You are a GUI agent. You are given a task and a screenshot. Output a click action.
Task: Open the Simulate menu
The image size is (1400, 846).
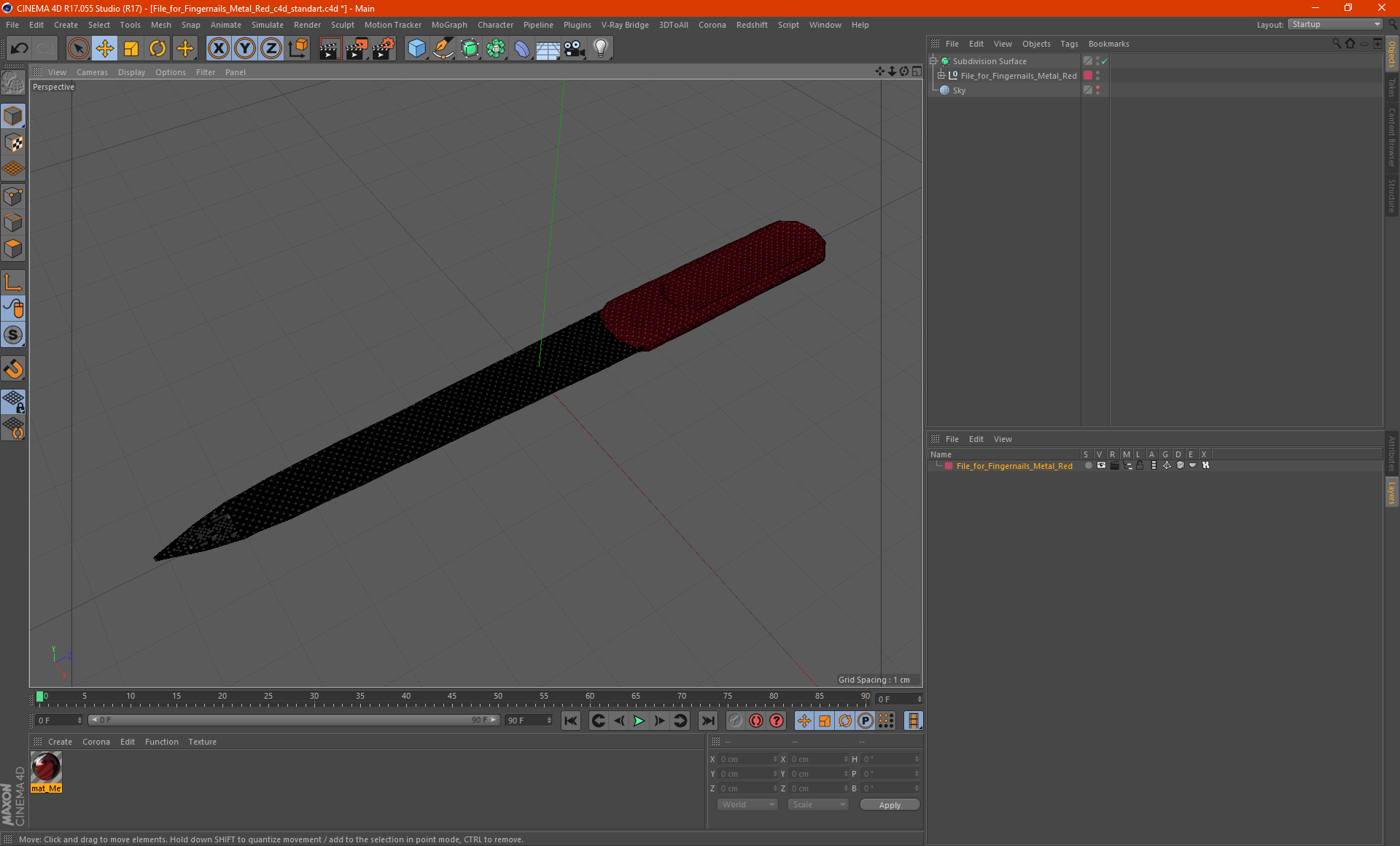click(267, 25)
